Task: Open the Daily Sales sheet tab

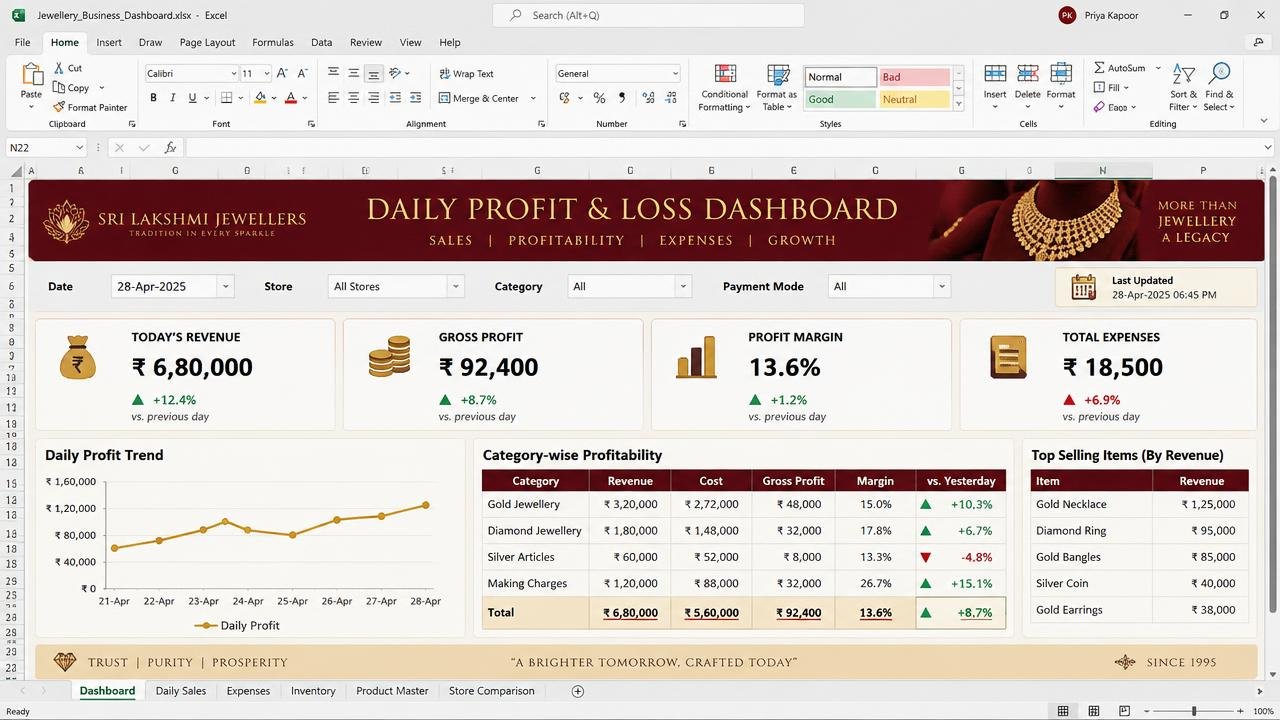Action: pyautogui.click(x=181, y=691)
